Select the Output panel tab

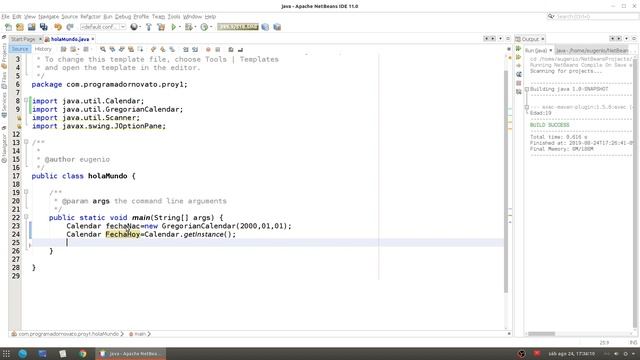[x=530, y=39]
